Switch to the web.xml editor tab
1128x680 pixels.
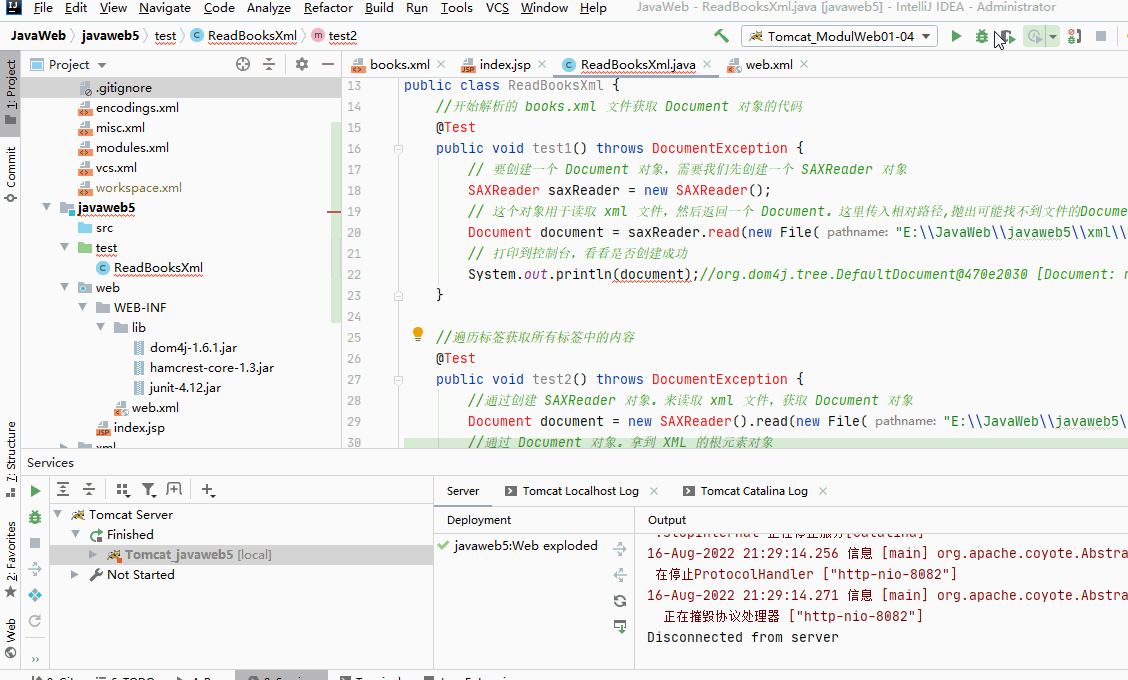pyautogui.click(x=768, y=64)
